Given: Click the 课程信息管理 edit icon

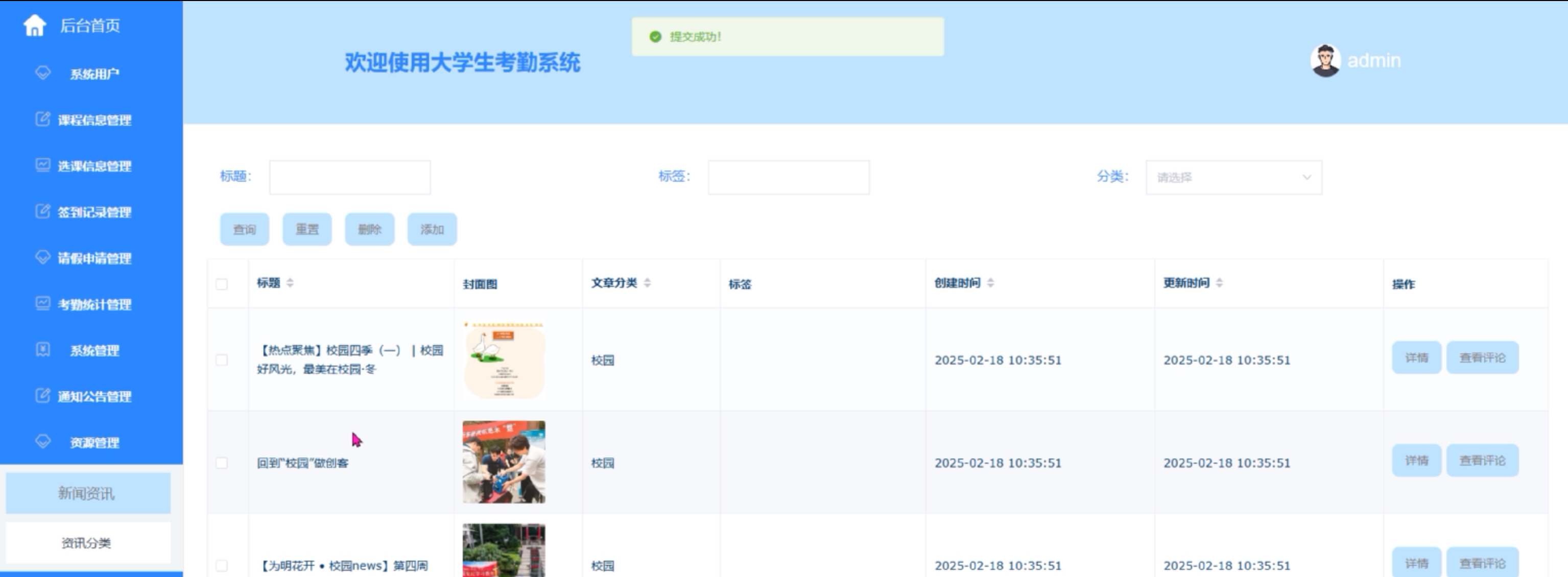Looking at the screenshot, I should pyautogui.click(x=42, y=119).
